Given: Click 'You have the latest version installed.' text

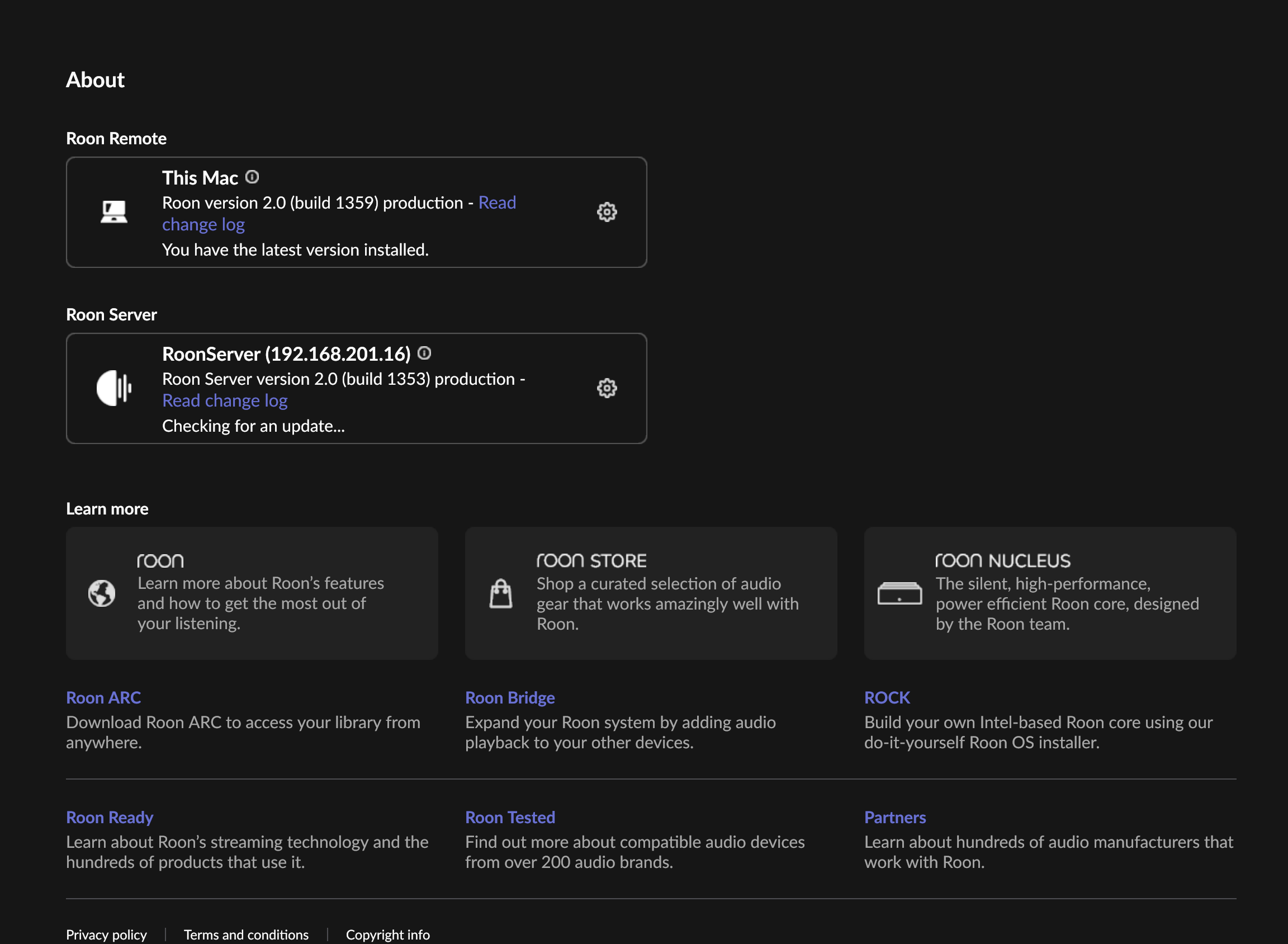Looking at the screenshot, I should tap(295, 250).
